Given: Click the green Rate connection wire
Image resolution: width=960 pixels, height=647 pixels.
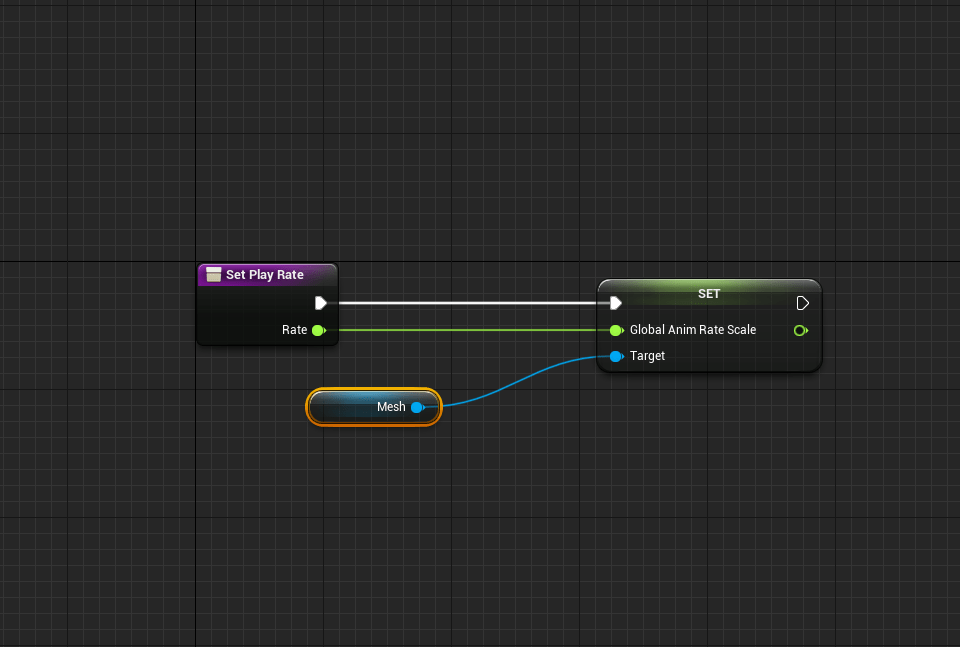Looking at the screenshot, I should click(x=470, y=330).
